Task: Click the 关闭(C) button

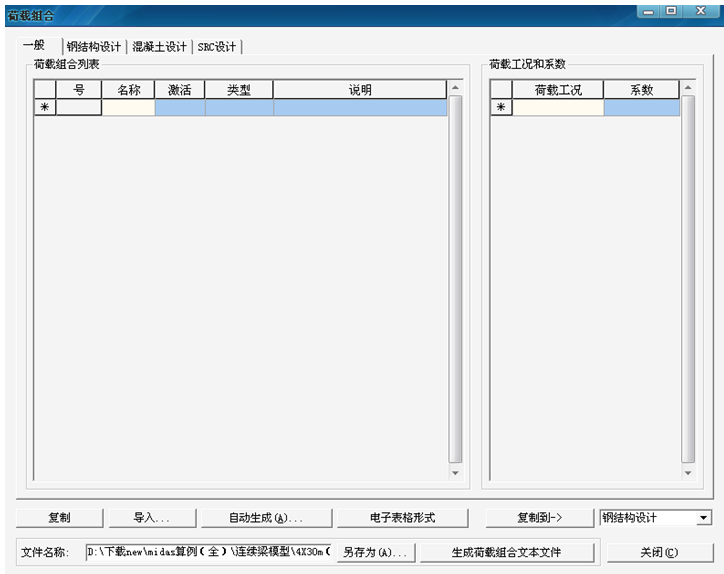Action: pyautogui.click(x=659, y=552)
